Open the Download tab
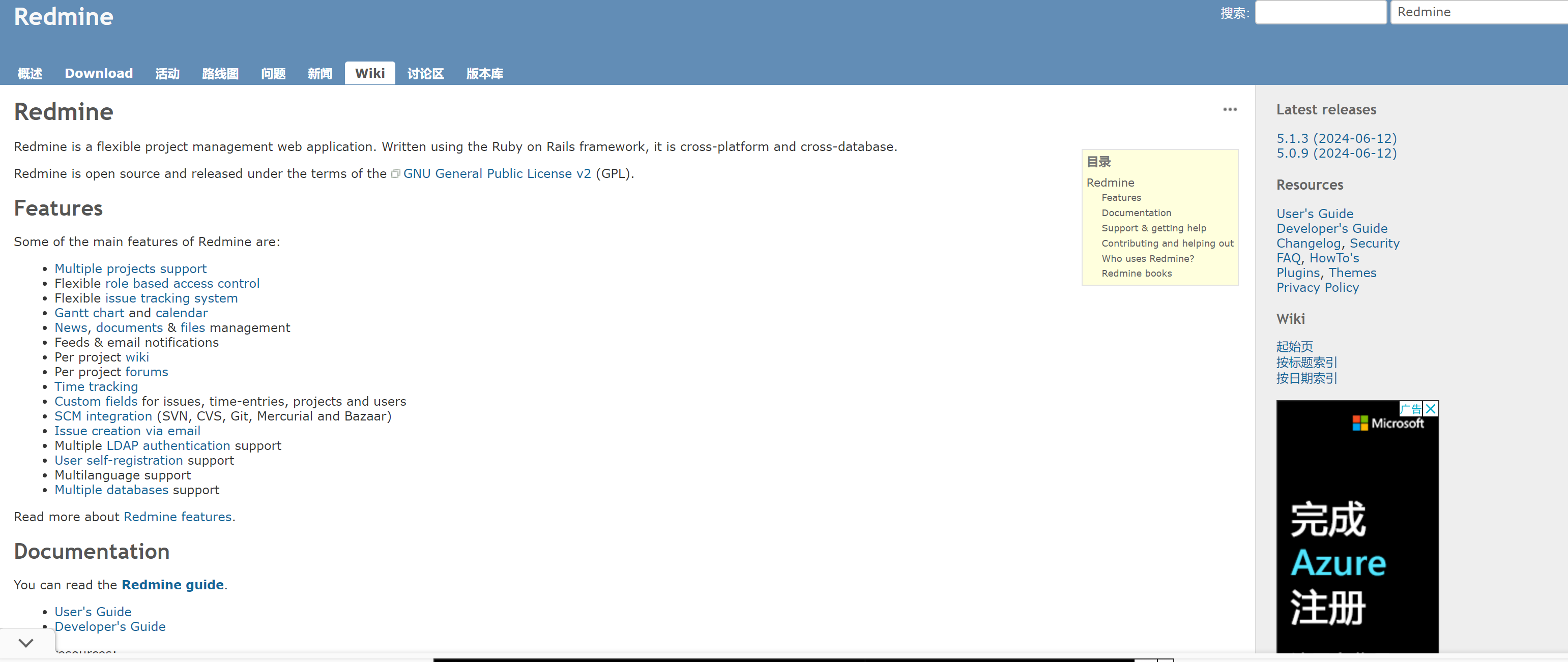 pos(99,74)
